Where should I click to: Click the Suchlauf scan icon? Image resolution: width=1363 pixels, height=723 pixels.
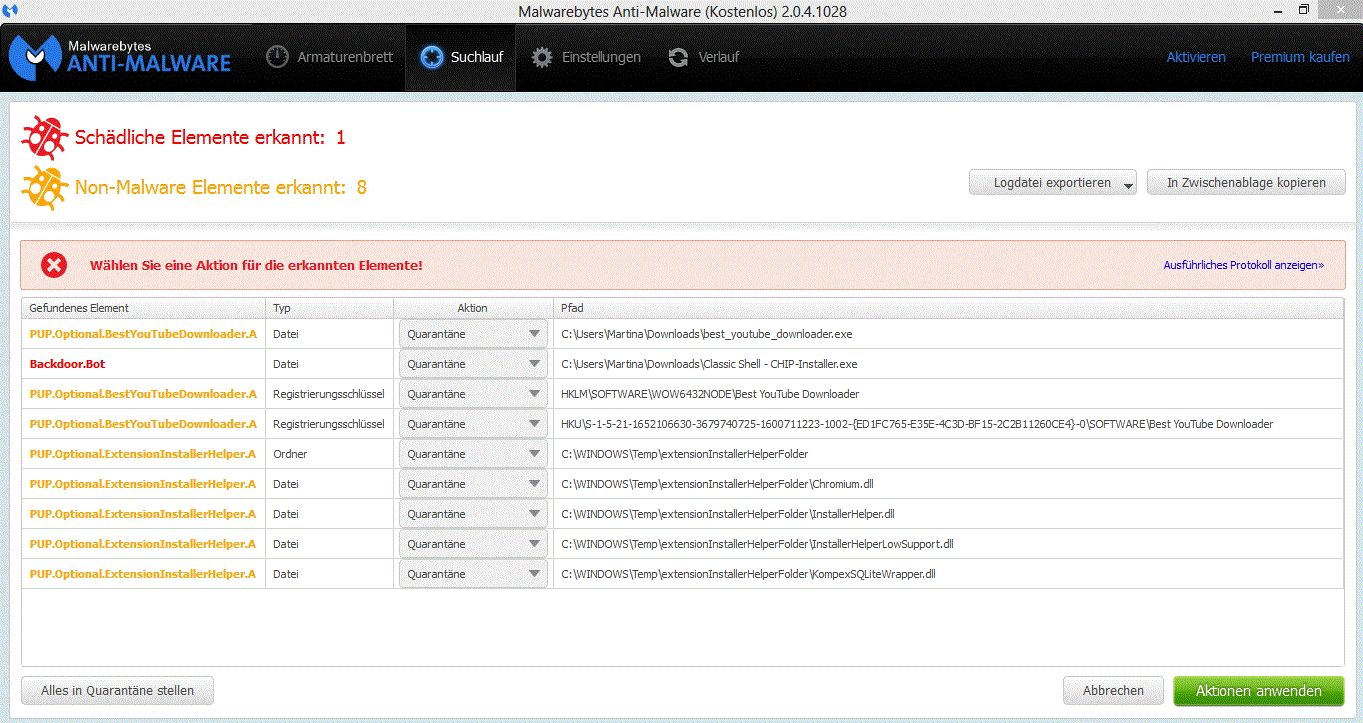pyautogui.click(x=431, y=57)
